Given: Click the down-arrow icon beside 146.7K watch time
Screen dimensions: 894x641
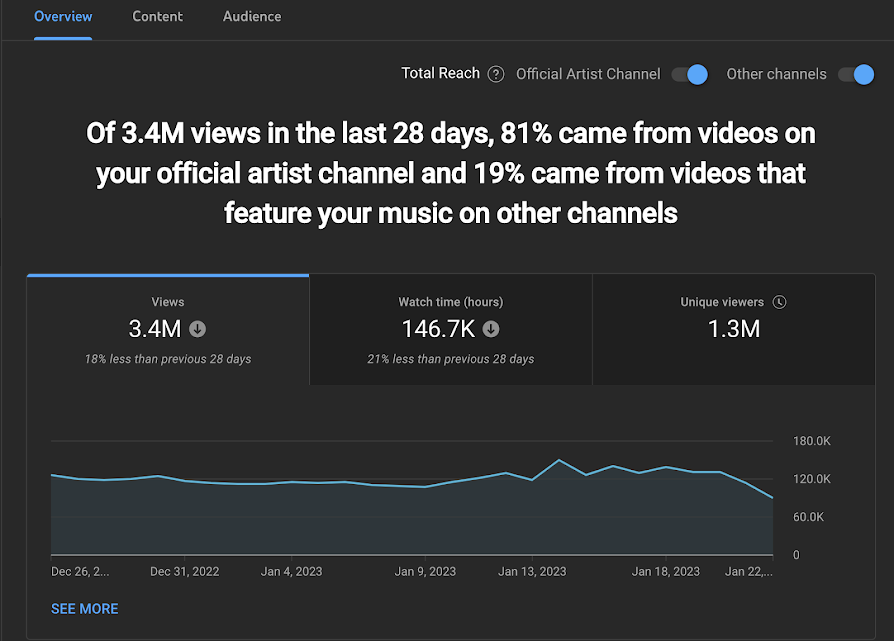Looking at the screenshot, I should 491,329.
